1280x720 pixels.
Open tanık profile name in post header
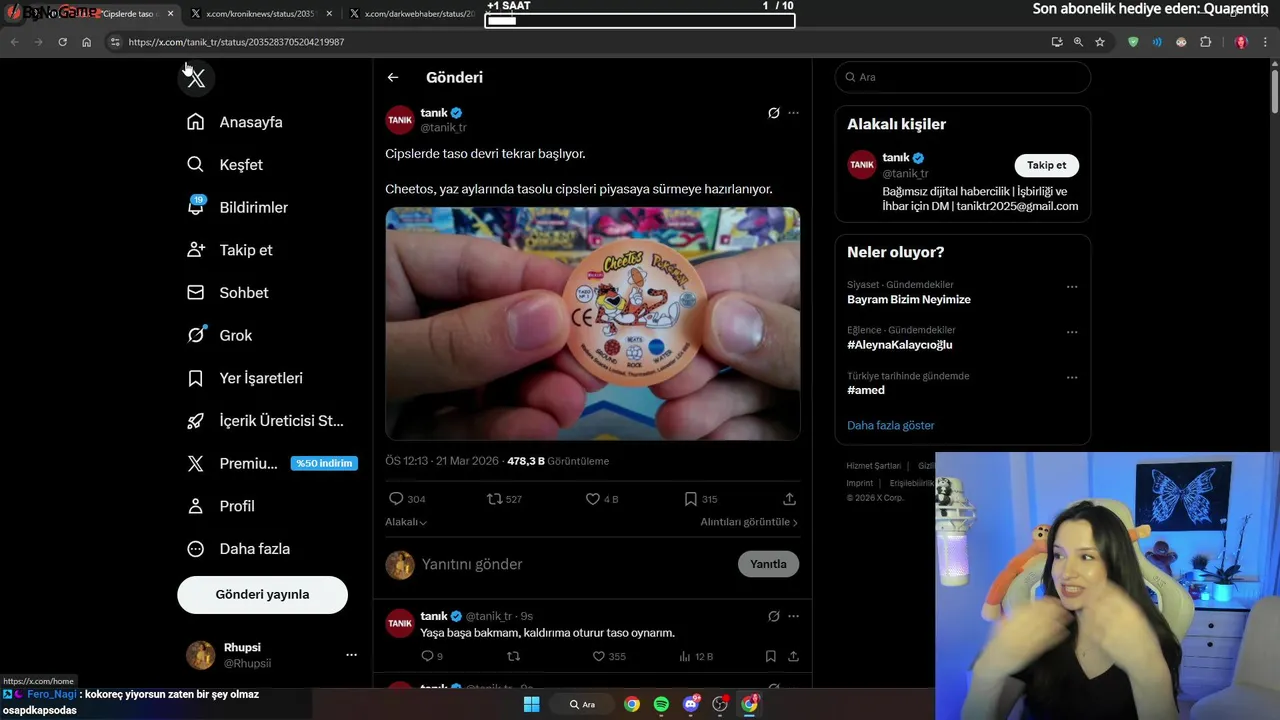[434, 113]
